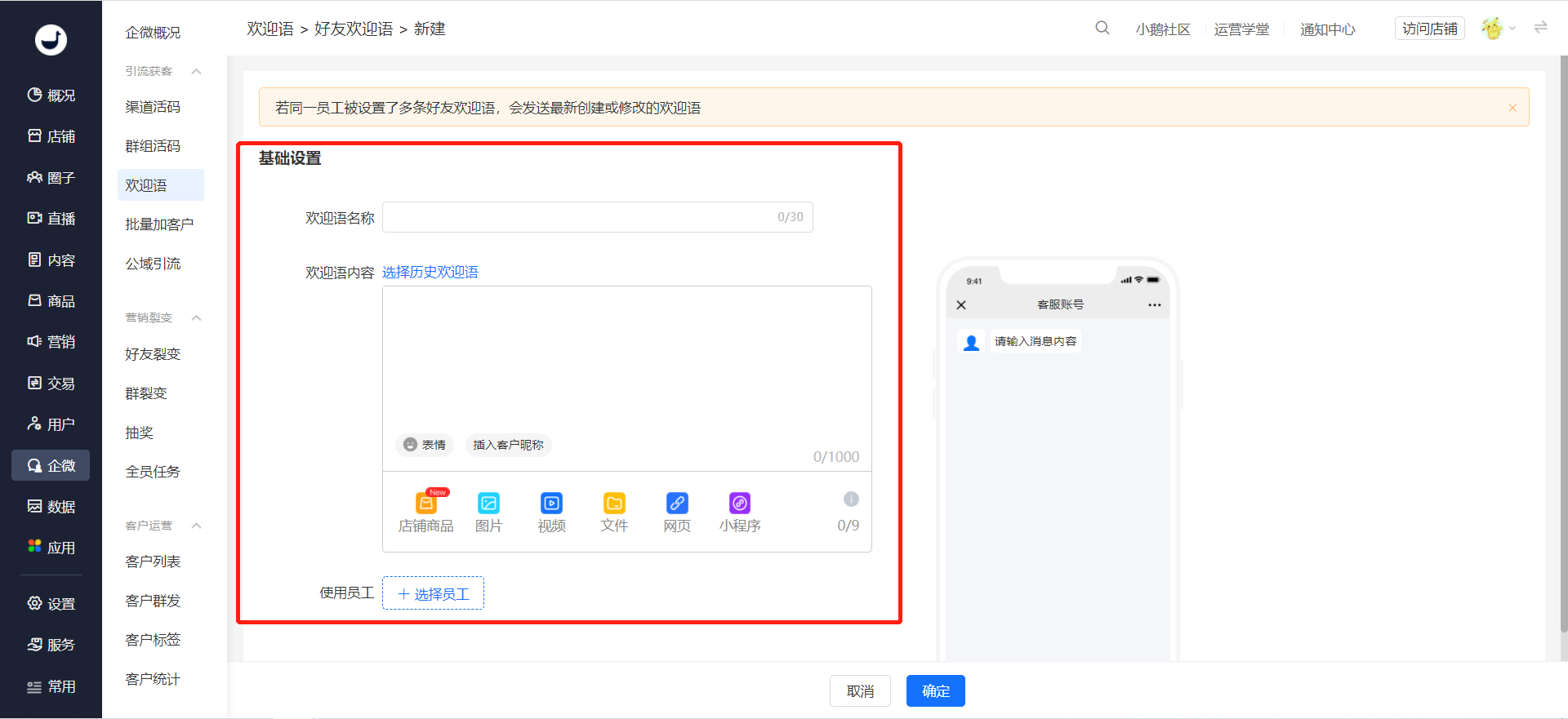1568x719 pixels.
Task: Attach a 文件 file to welcome message
Action: pos(614,513)
